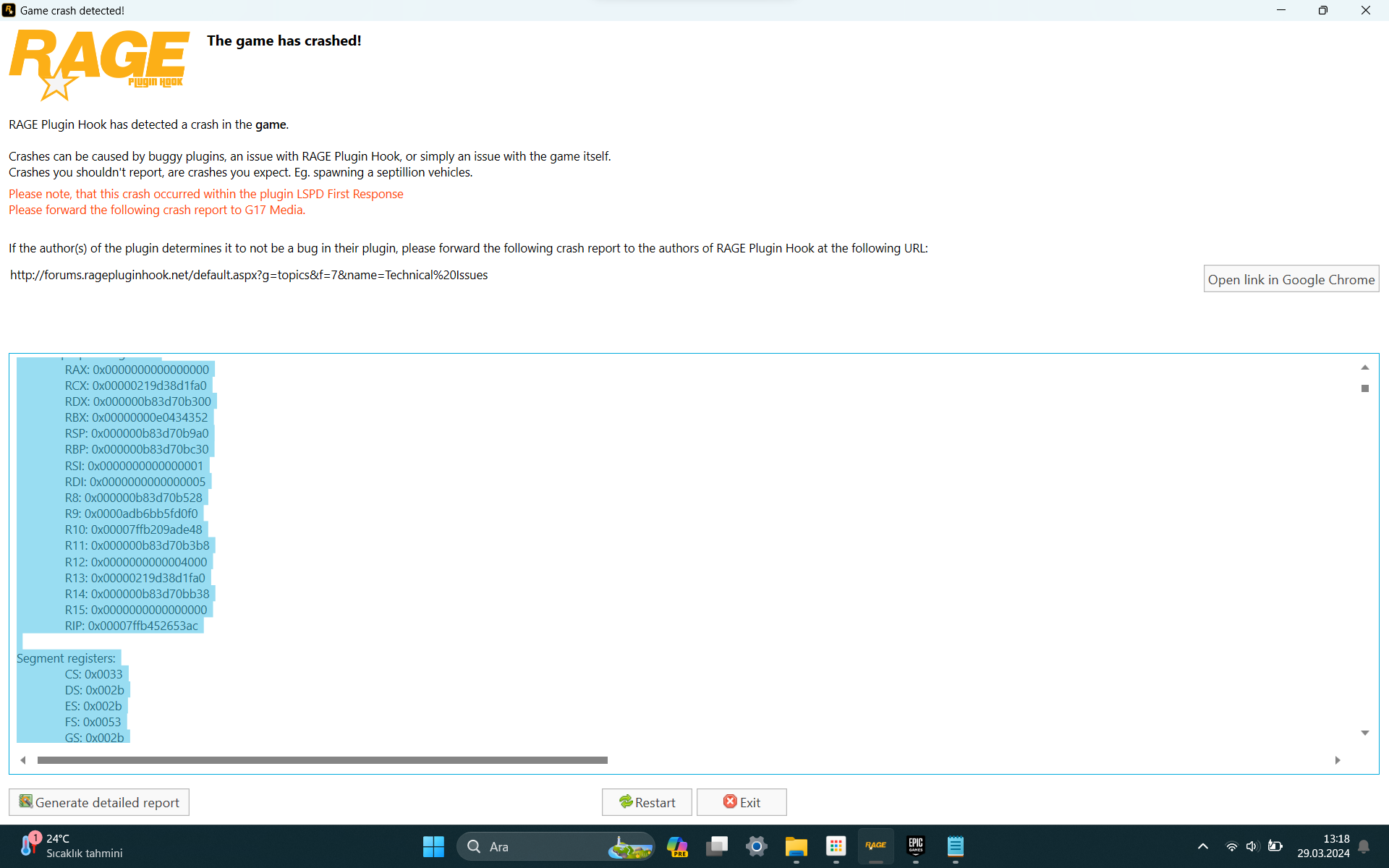Click the Task View taskbar icon
Viewport: 1389px width, 868px height.
click(717, 846)
